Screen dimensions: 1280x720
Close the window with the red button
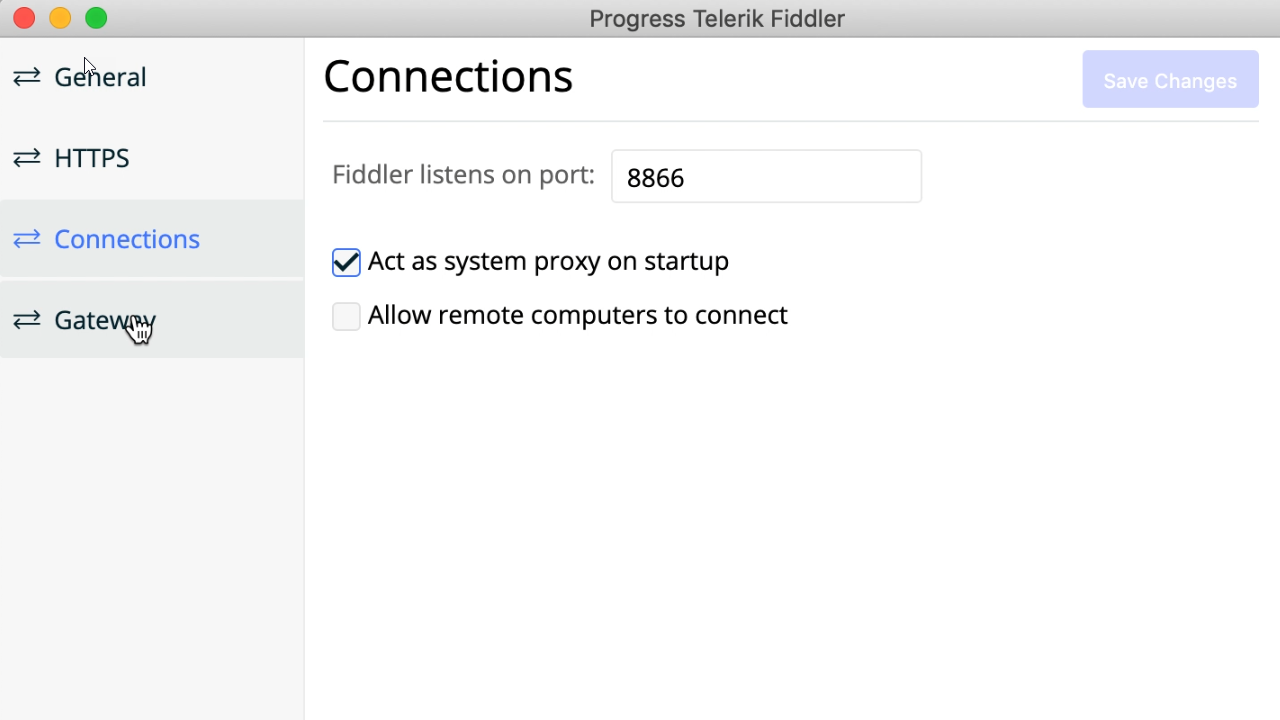[x=24, y=18]
